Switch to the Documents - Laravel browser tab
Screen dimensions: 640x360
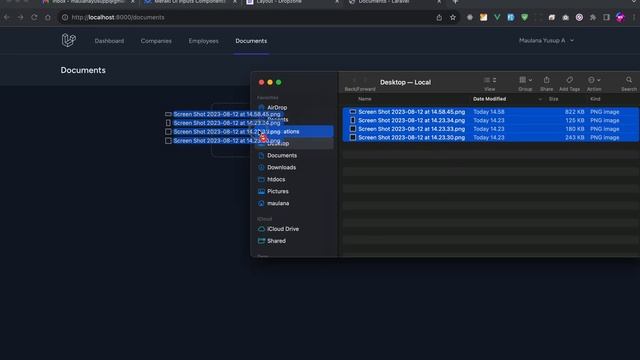[x=394, y=2]
